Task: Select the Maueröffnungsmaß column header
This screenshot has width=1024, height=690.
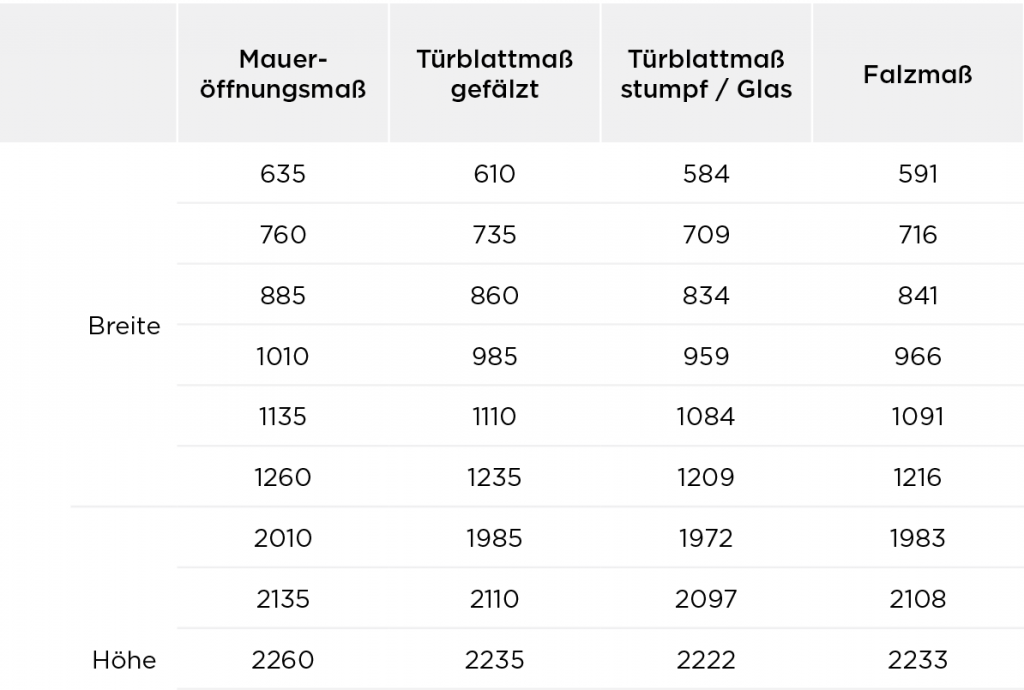Action: 283,74
